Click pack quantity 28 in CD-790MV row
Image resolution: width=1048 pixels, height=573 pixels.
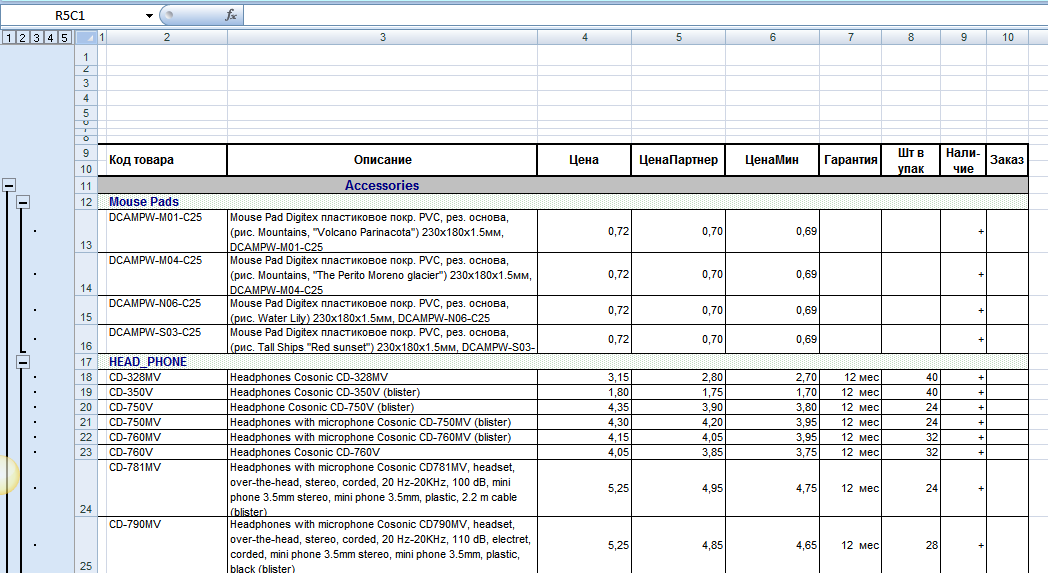pyautogui.click(x=911, y=545)
